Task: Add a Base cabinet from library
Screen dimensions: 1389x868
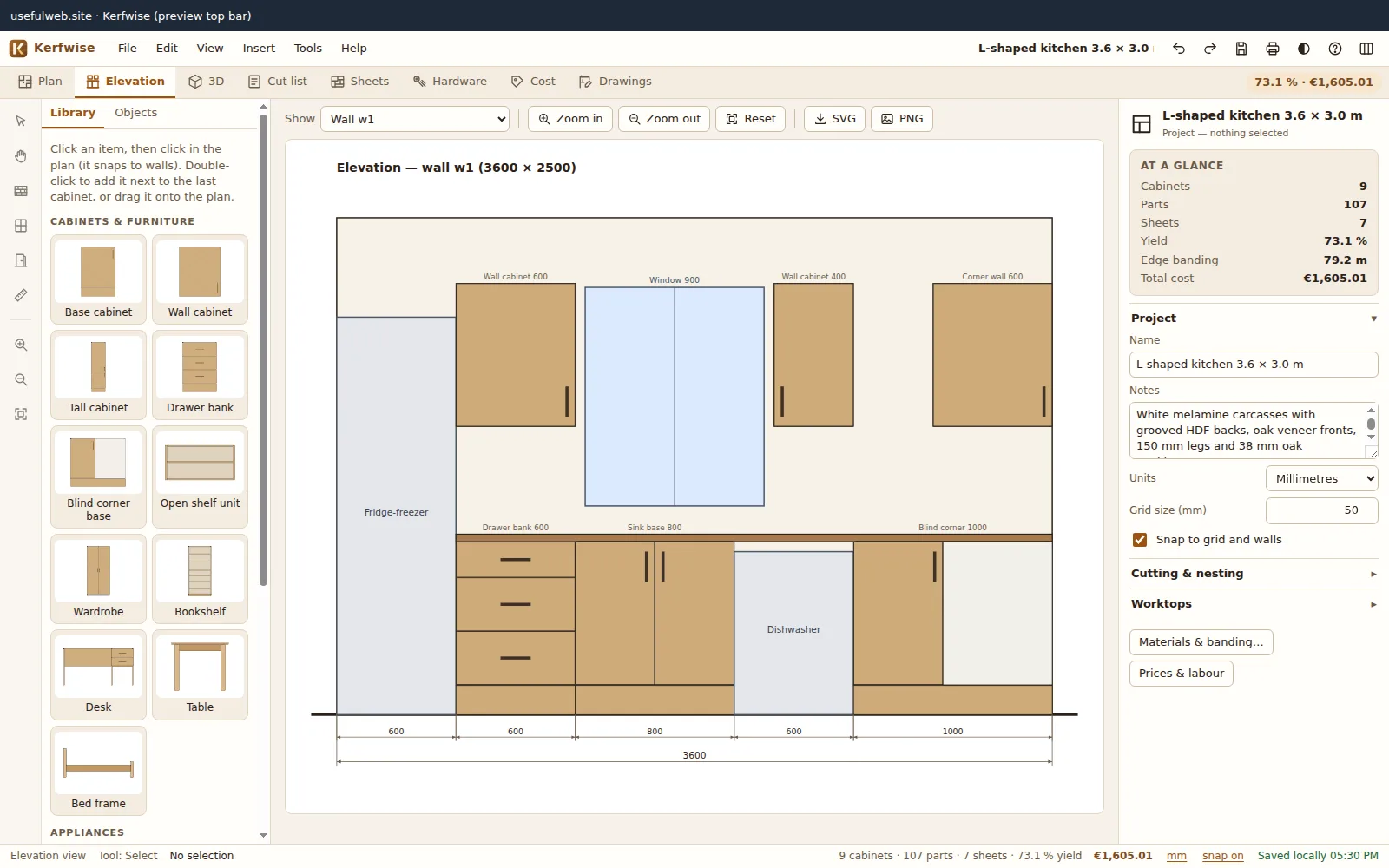Action: click(x=98, y=279)
